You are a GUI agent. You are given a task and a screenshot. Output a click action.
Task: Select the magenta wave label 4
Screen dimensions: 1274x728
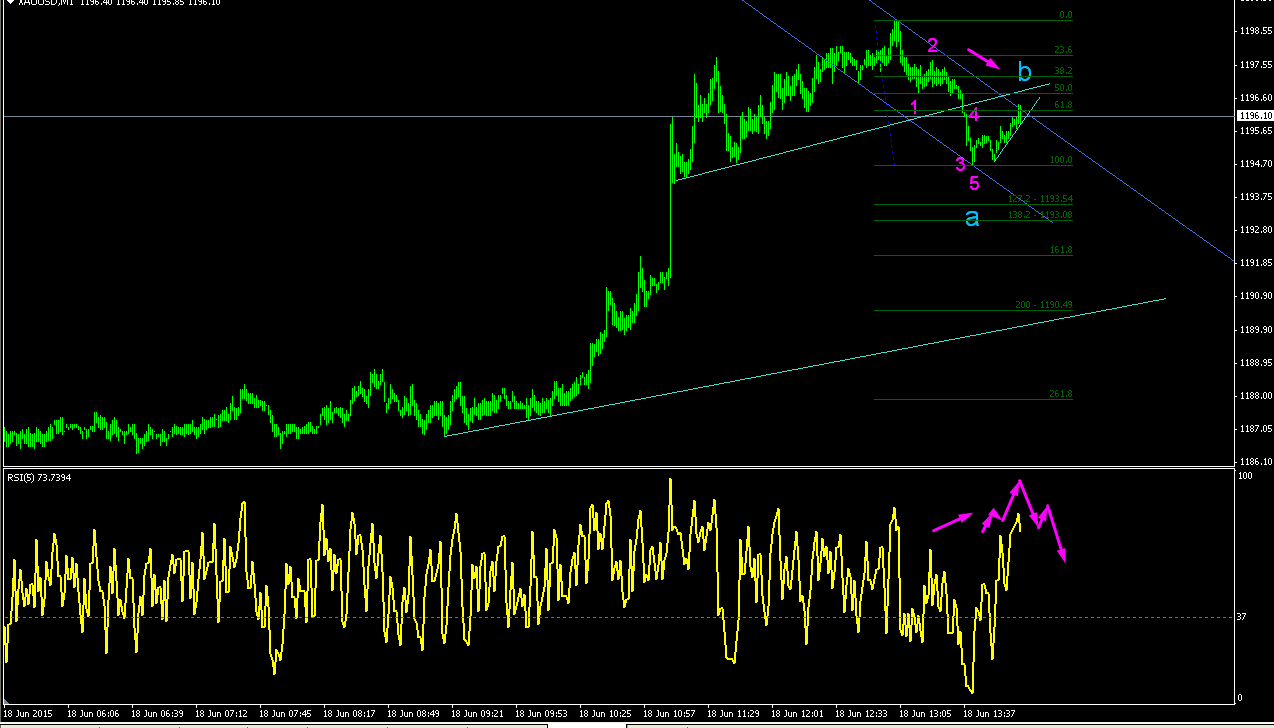pyautogui.click(x=974, y=115)
